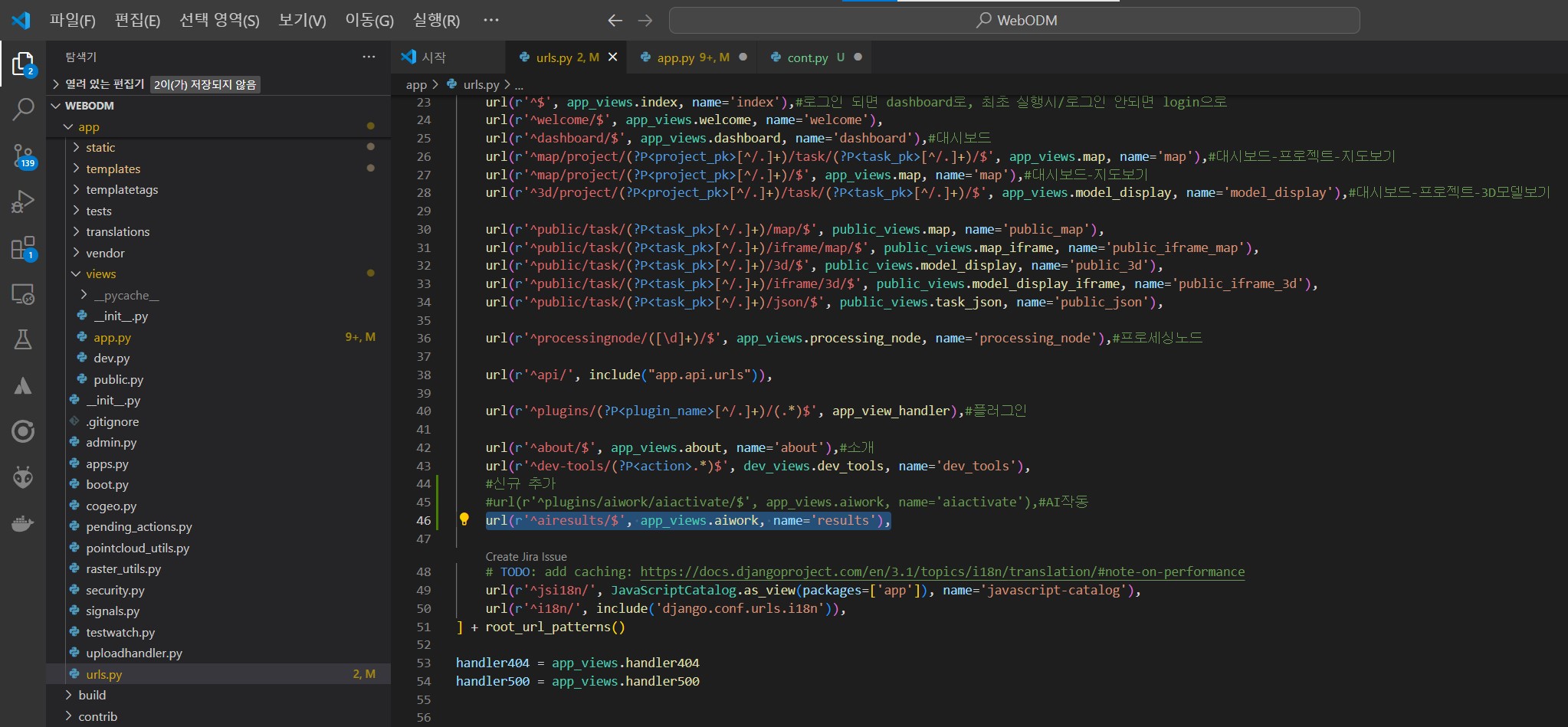This screenshot has width=1568, height=727.
Task: Click the urls.py breadcrumb segment
Action: point(481,84)
